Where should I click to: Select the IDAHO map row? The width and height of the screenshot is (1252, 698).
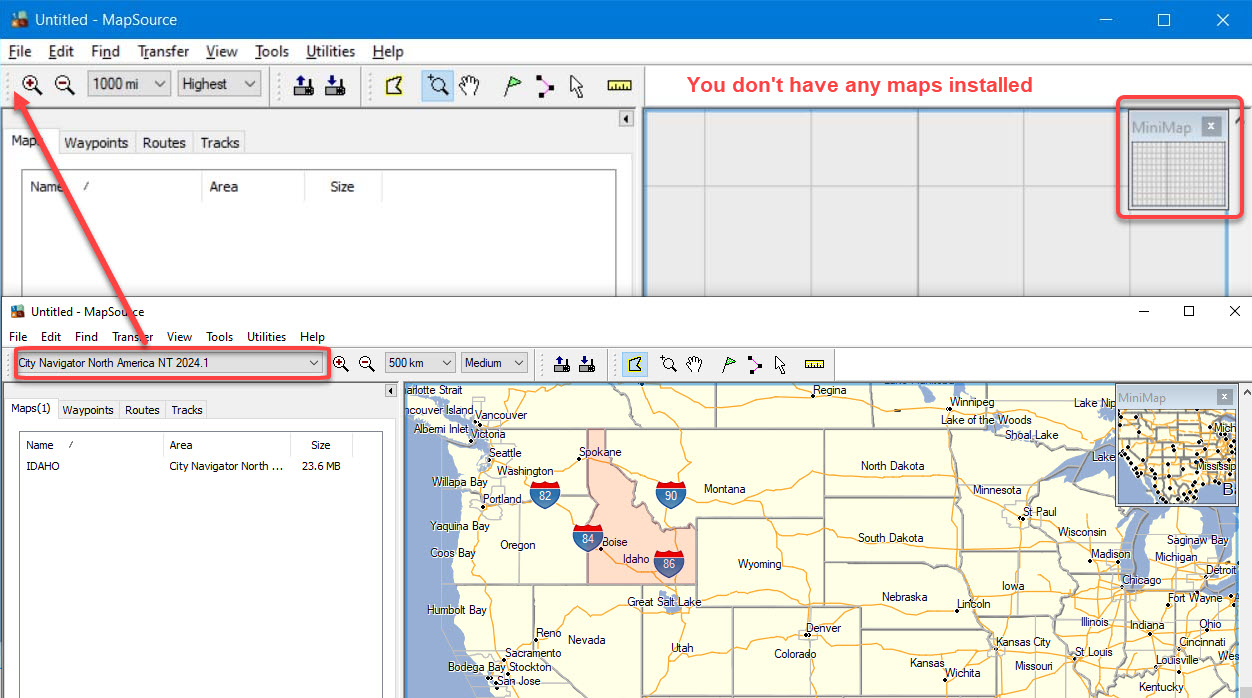[x=200, y=466]
